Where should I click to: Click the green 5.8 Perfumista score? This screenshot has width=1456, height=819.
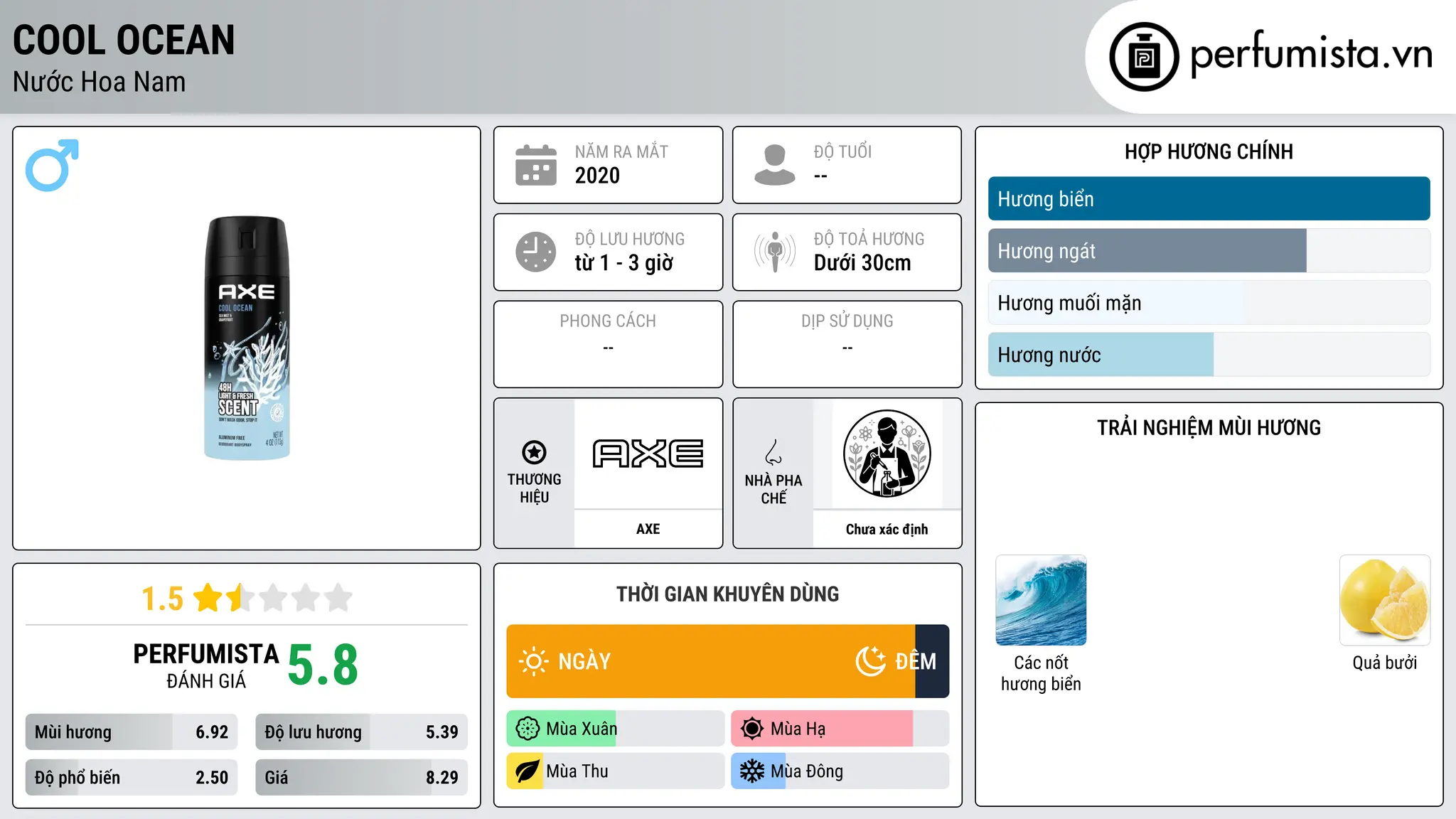point(323,665)
